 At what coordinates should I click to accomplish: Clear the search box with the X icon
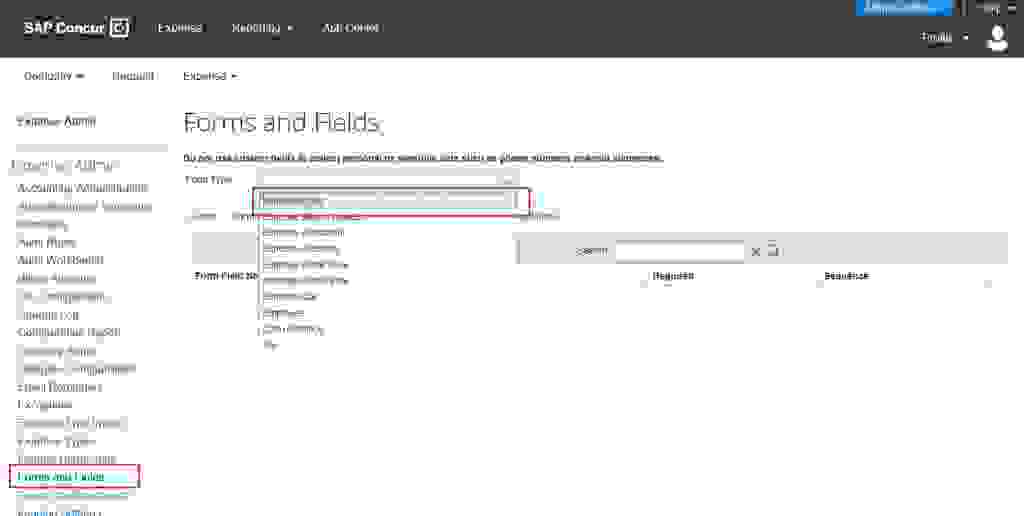pos(756,251)
